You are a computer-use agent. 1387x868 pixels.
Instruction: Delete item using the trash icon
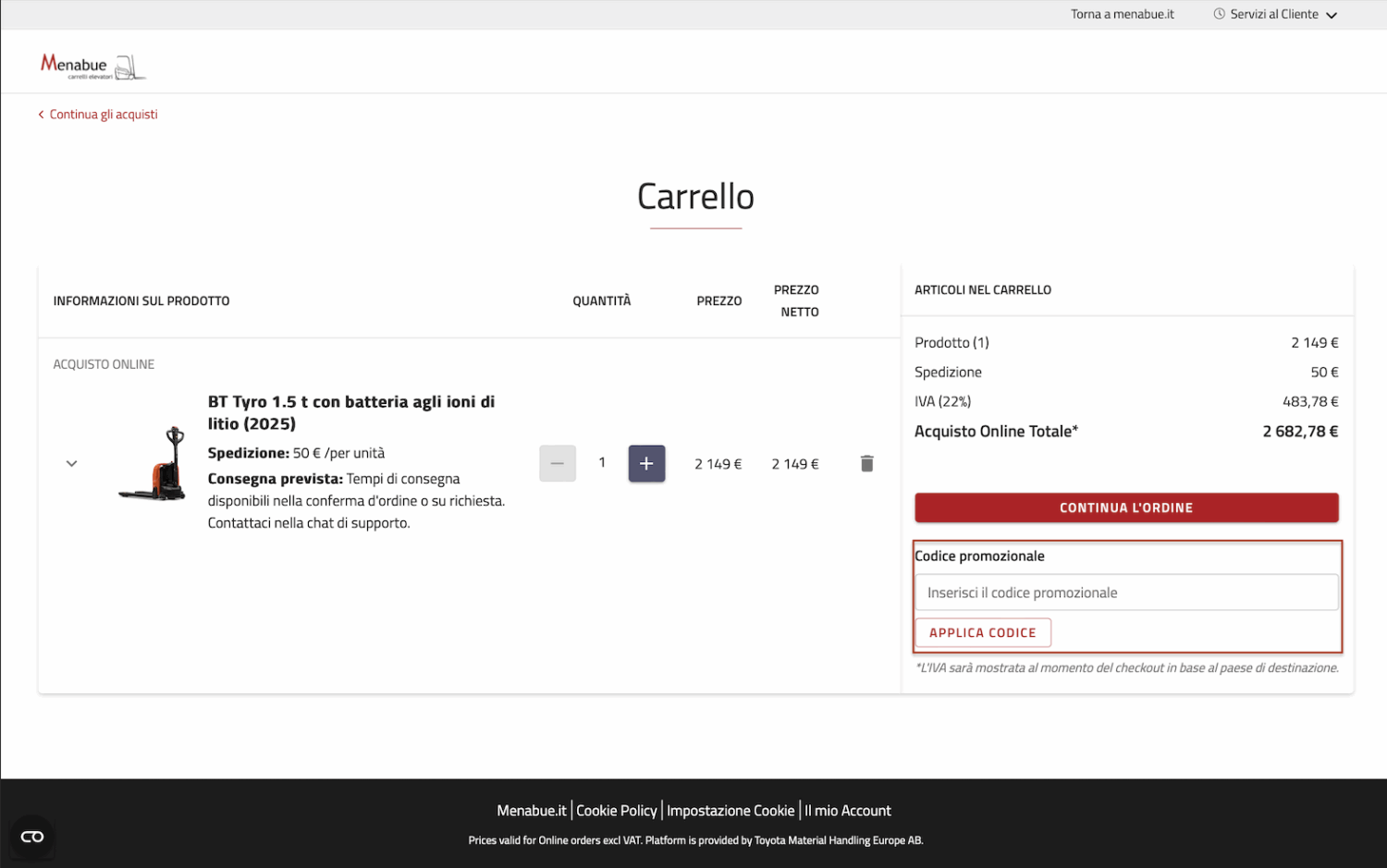866,464
